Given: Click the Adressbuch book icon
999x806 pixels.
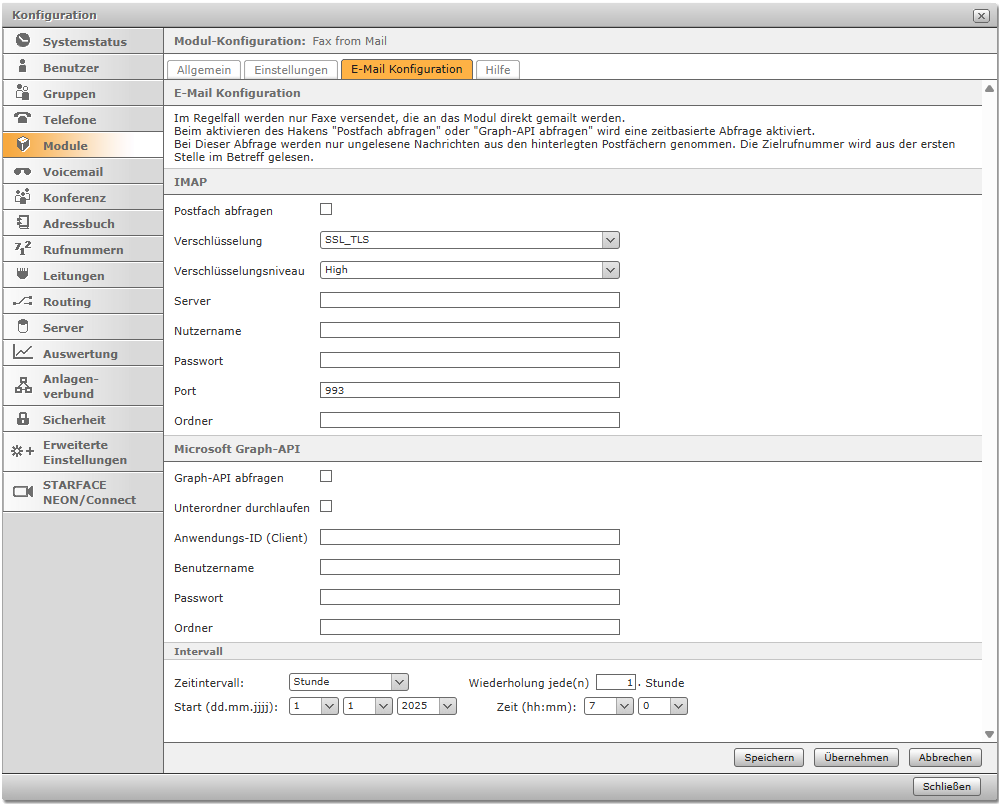Looking at the screenshot, I should 23,223.
